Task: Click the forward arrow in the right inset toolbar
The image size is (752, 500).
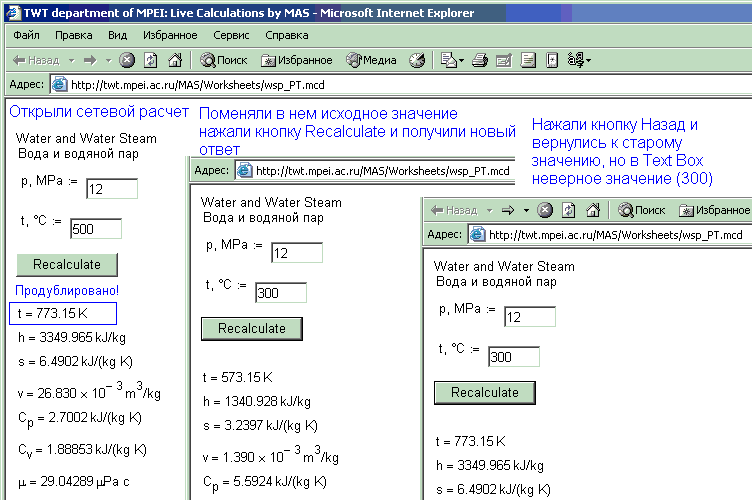Action: coord(508,210)
